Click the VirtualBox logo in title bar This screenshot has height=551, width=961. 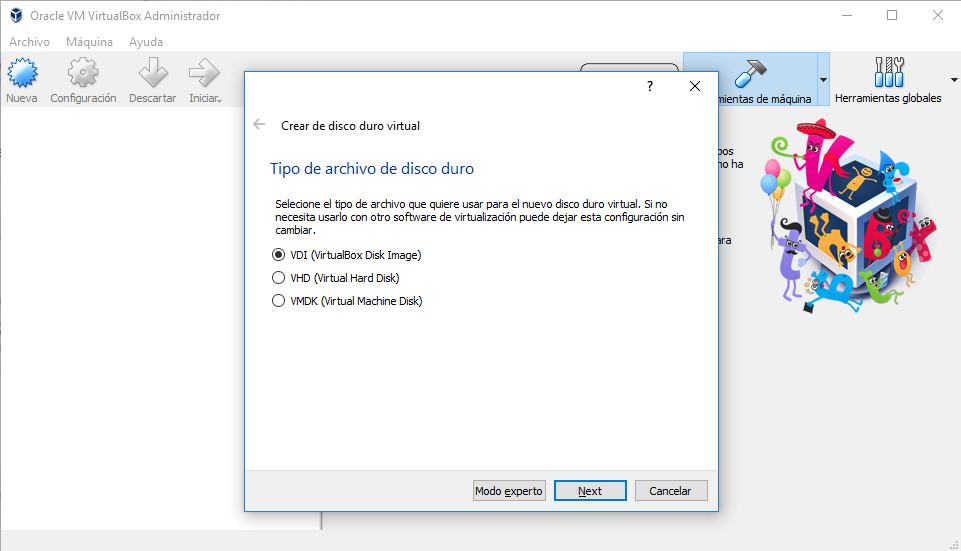[x=16, y=16]
